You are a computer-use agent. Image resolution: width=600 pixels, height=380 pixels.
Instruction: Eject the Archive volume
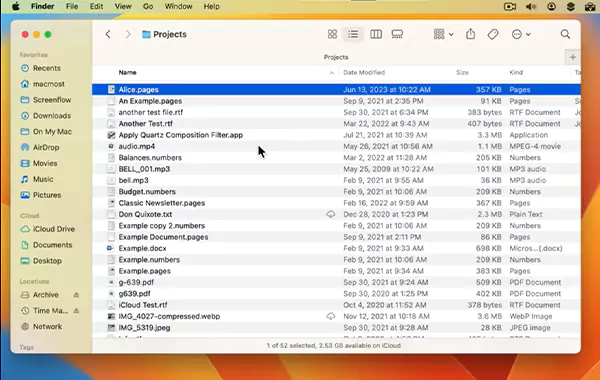(x=76, y=295)
